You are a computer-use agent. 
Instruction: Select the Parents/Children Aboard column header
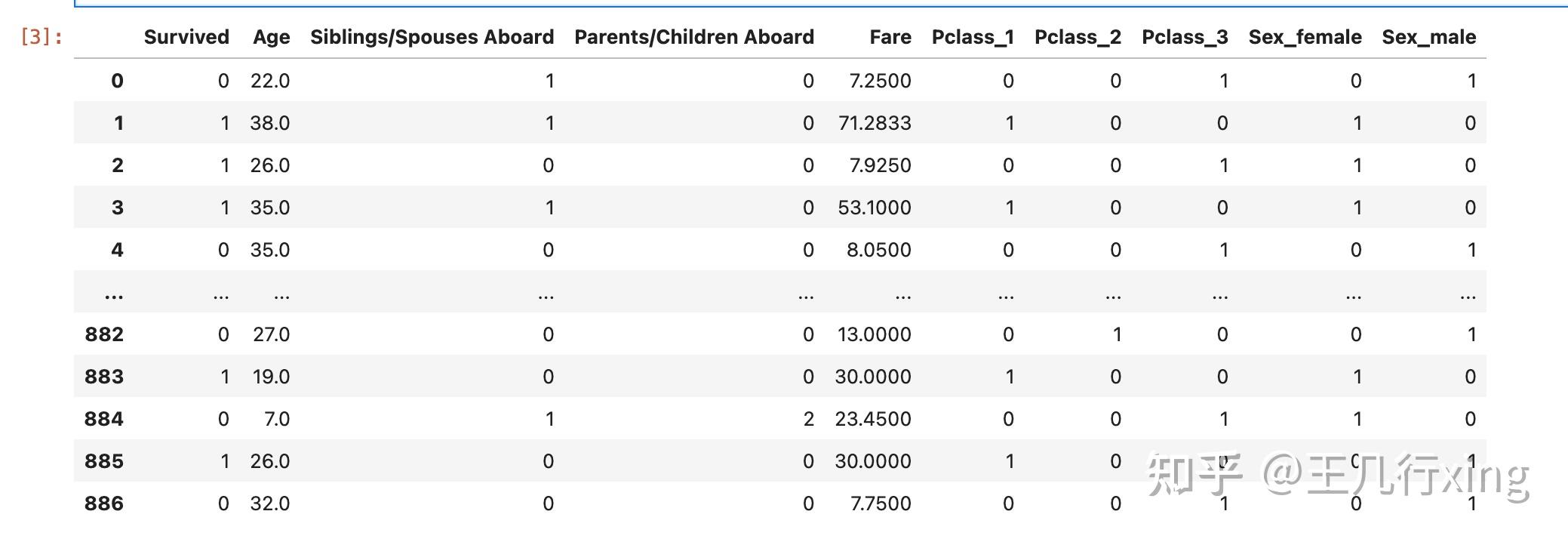693,37
